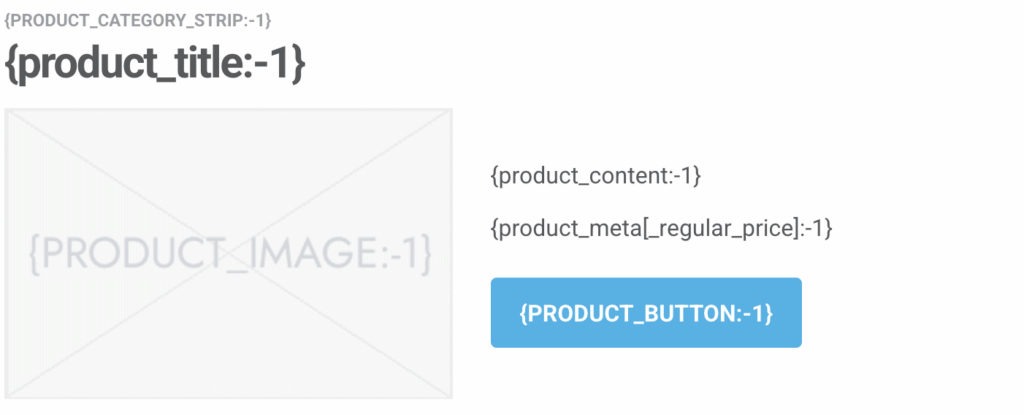This screenshot has width=1024, height=415.
Task: Click the {product_title:-1} heading
Action: click(155, 64)
